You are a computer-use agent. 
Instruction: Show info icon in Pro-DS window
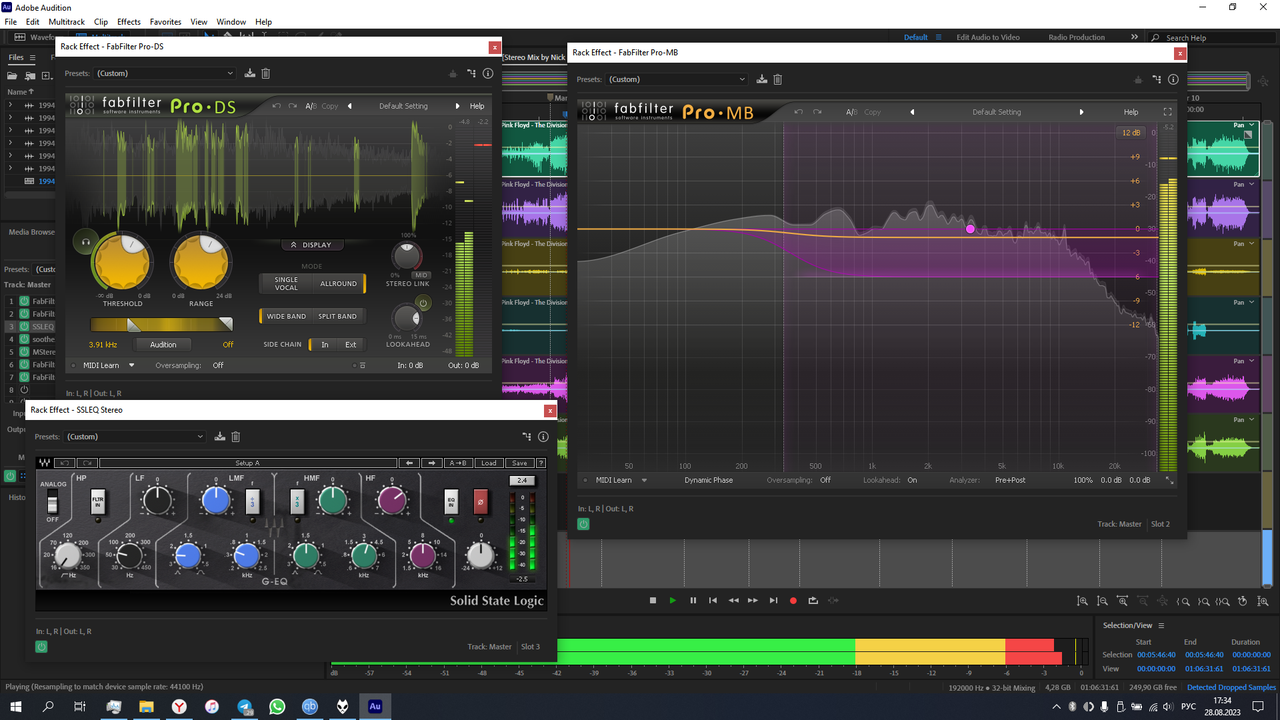[488, 73]
